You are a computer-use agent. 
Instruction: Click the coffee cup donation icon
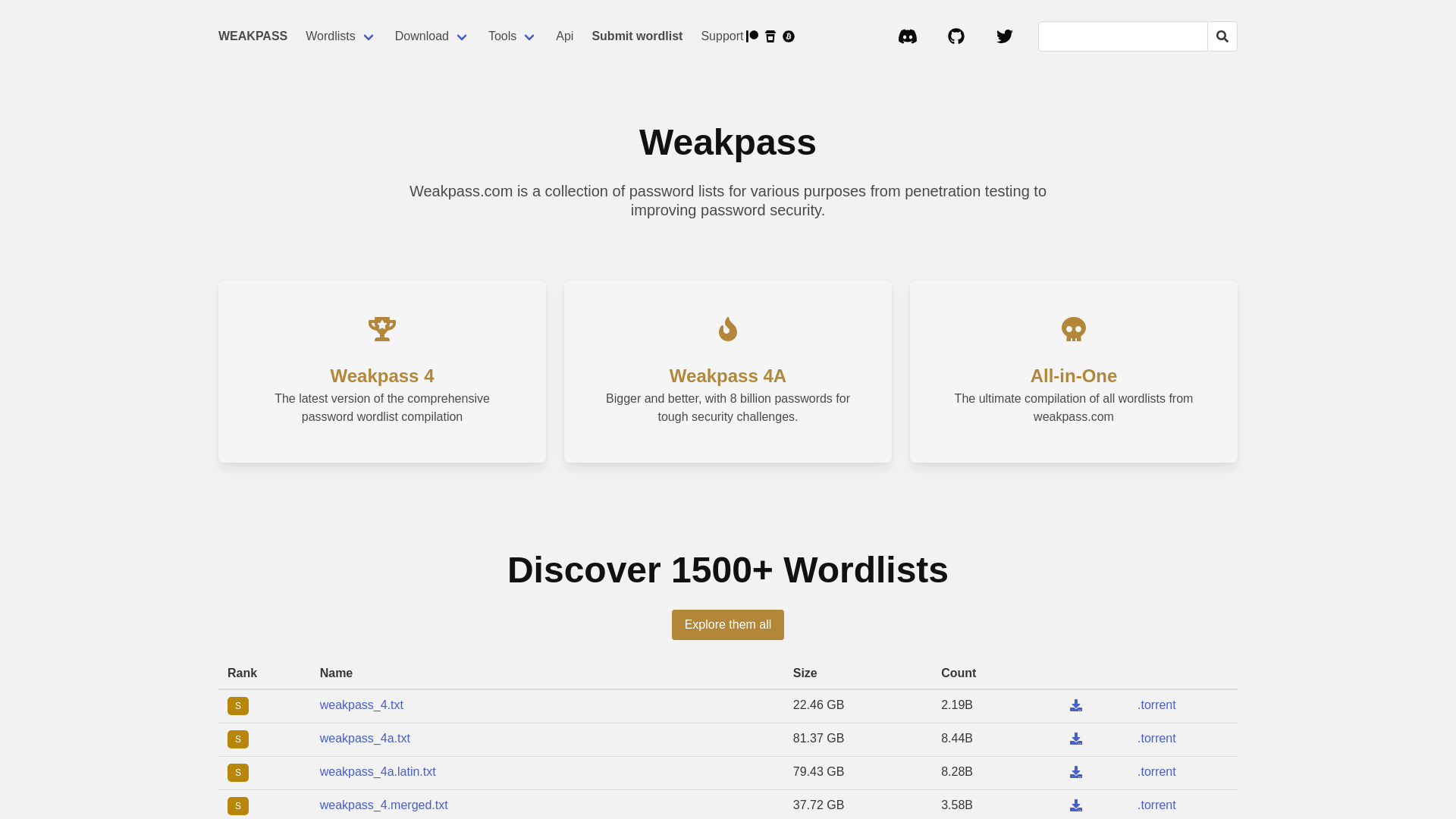[770, 36]
